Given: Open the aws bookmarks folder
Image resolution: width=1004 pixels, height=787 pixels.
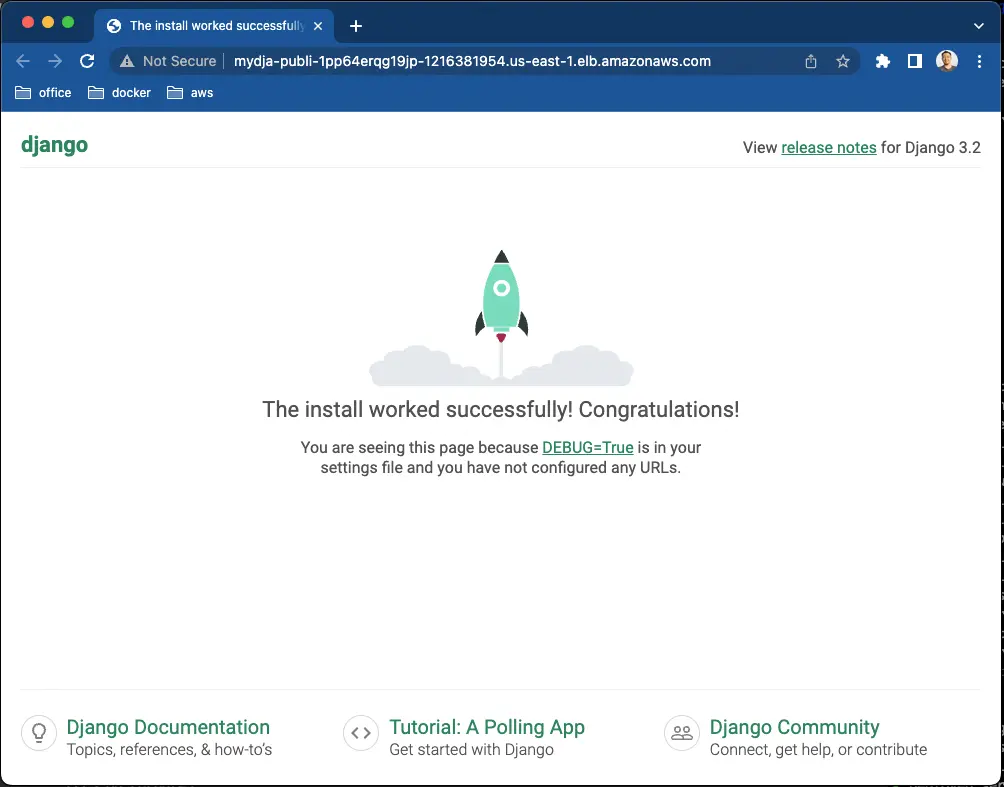Looking at the screenshot, I should coord(190,93).
